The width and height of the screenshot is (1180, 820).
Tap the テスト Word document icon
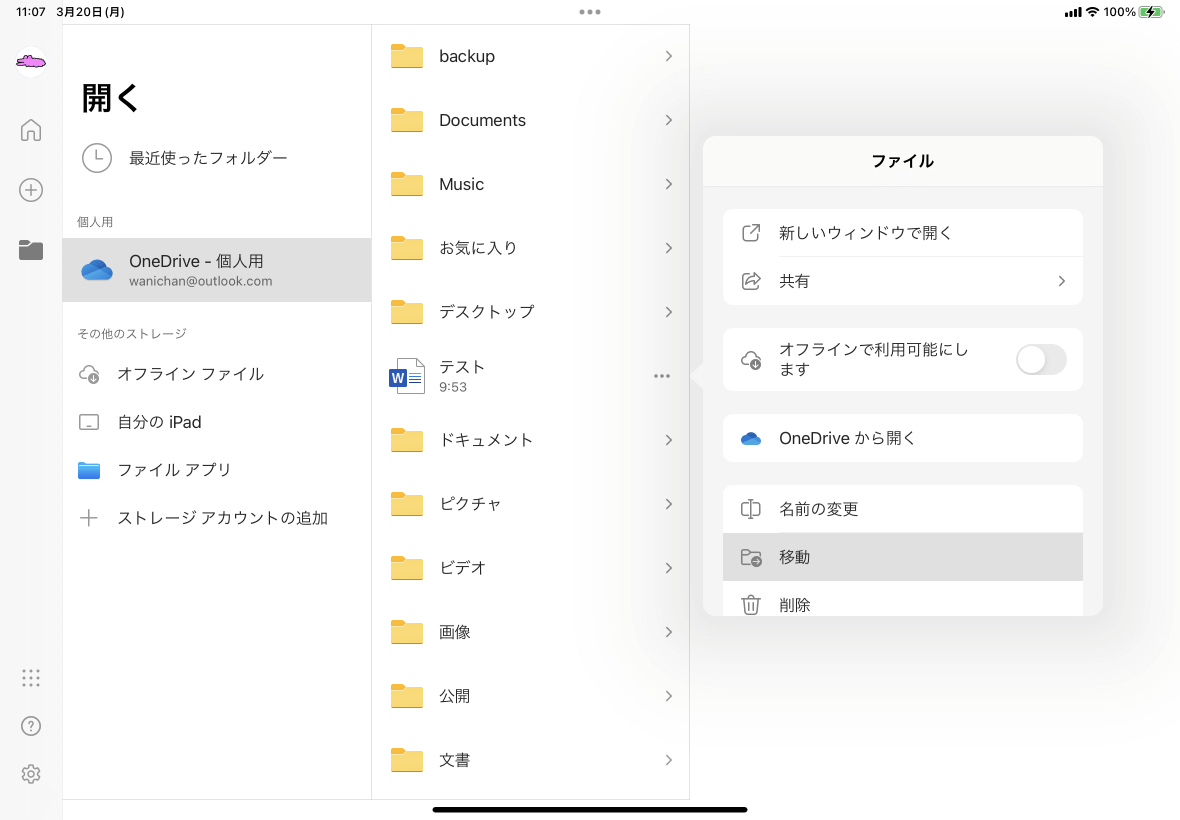(407, 376)
